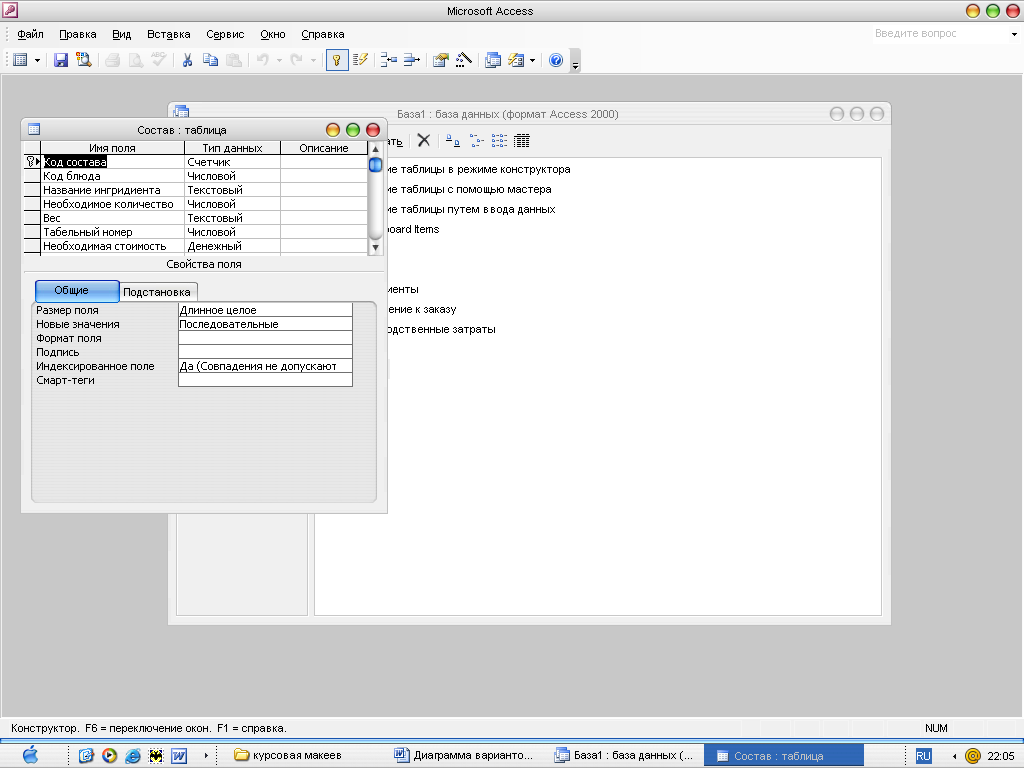The height and width of the screenshot is (768, 1024).
Task: Switch to large icons in База1 window
Action: [x=453, y=140]
